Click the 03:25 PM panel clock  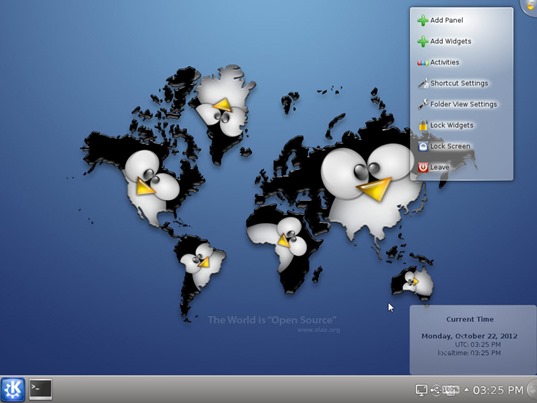(498, 390)
